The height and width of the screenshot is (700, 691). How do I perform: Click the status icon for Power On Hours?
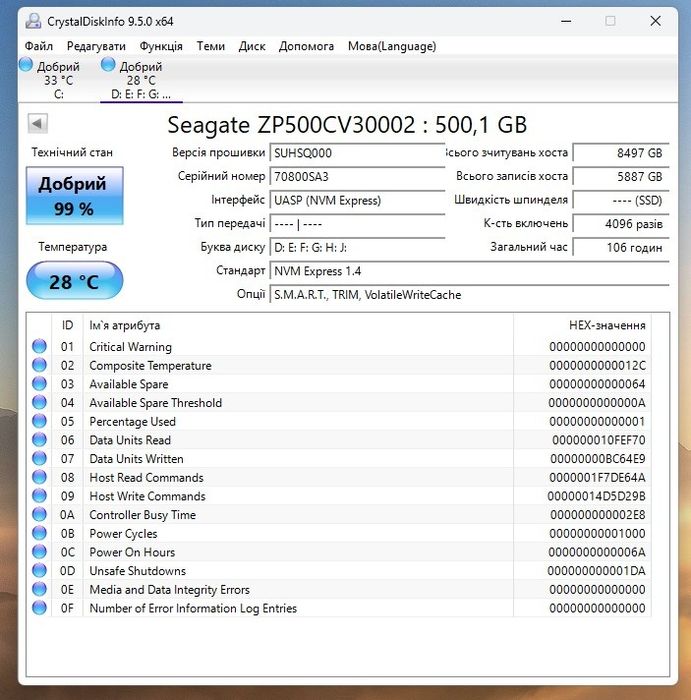pos(39,551)
